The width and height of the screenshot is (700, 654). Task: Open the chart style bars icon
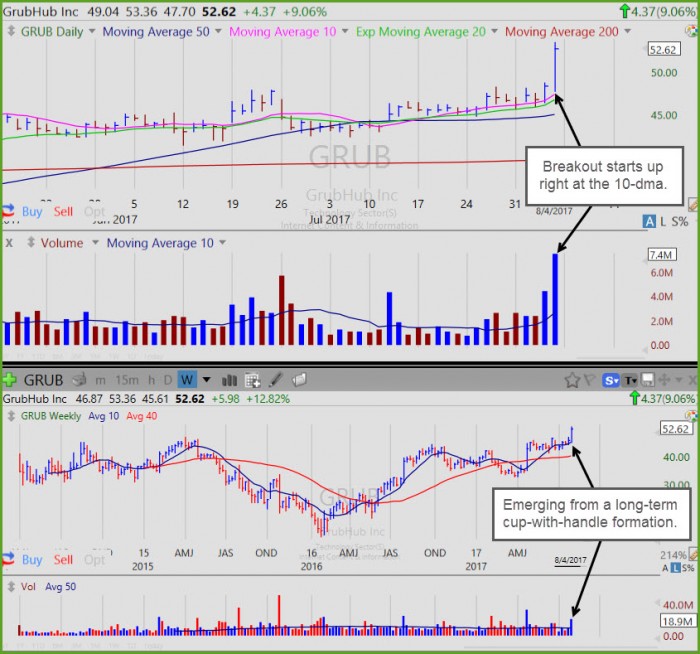point(229,380)
